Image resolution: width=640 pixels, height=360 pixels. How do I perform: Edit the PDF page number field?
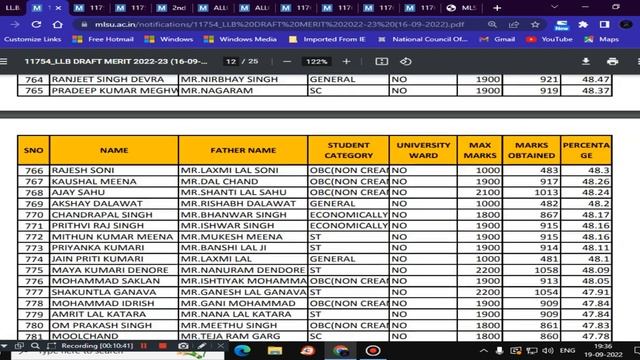point(231,62)
